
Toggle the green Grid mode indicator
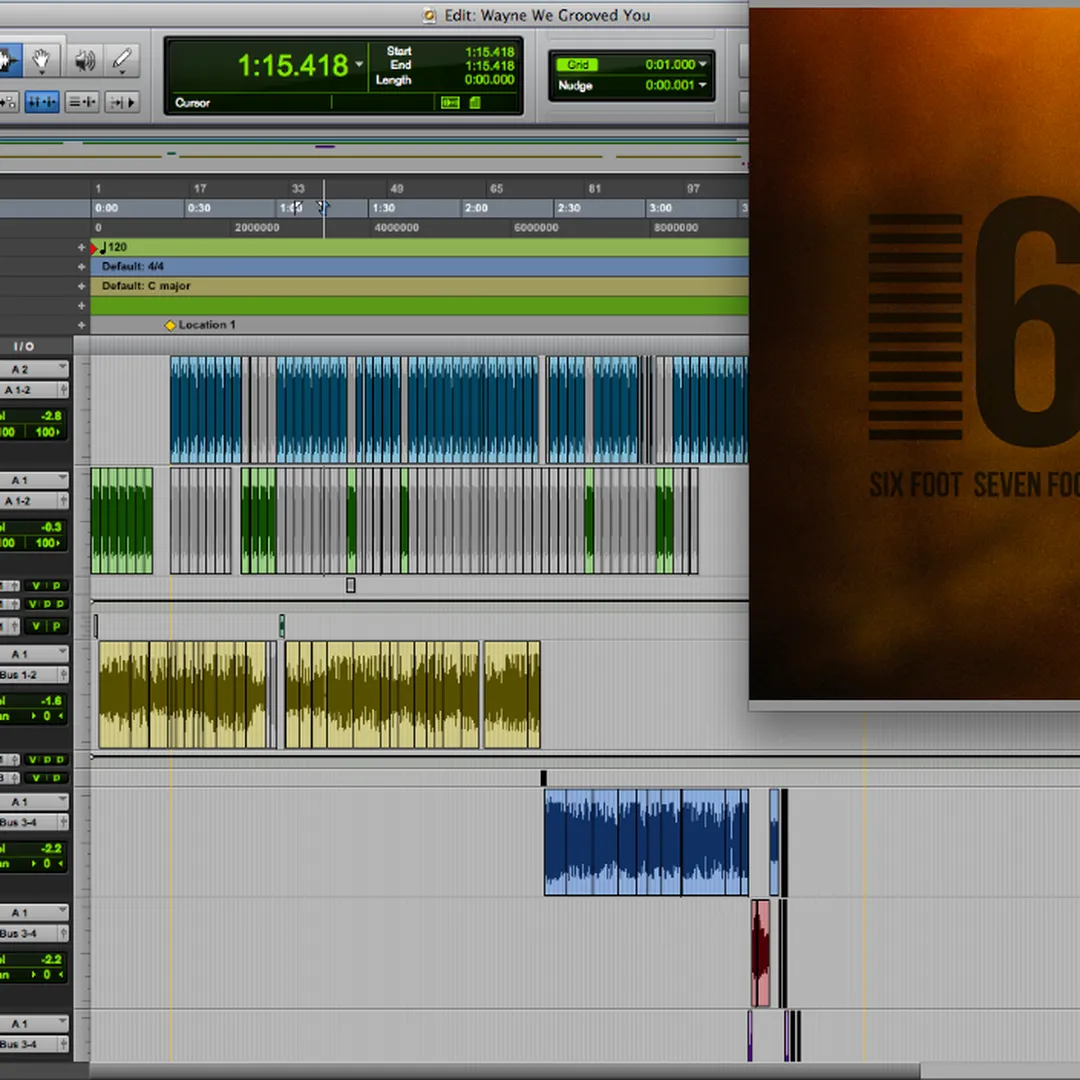tap(576, 65)
